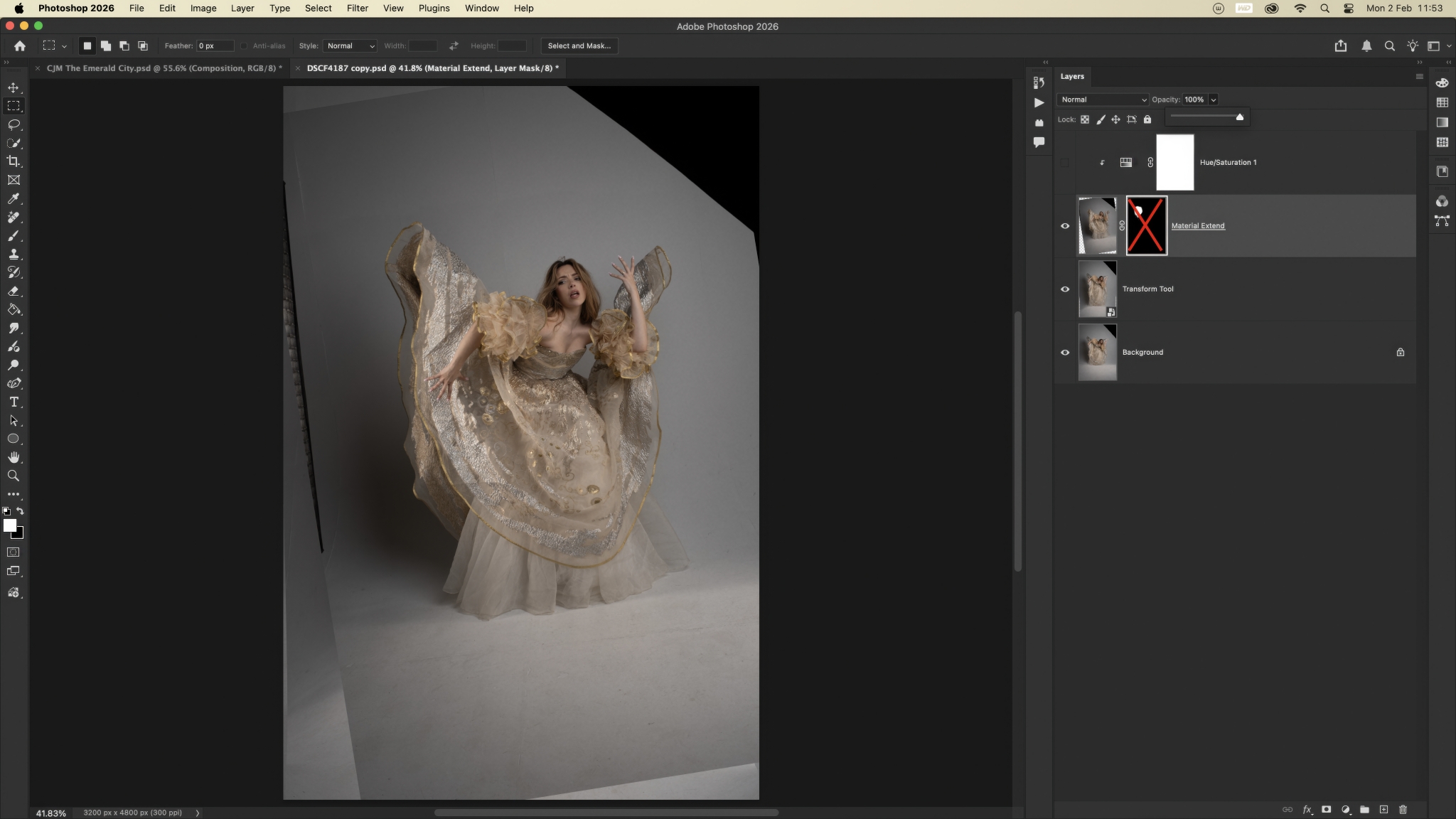Select the Crop tool
Screen dimensions: 1456x819
click(x=14, y=161)
